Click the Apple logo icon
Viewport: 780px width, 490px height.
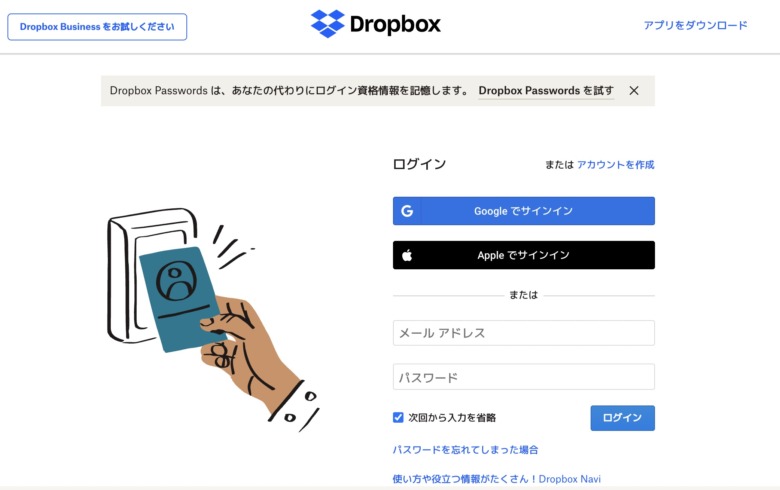407,255
